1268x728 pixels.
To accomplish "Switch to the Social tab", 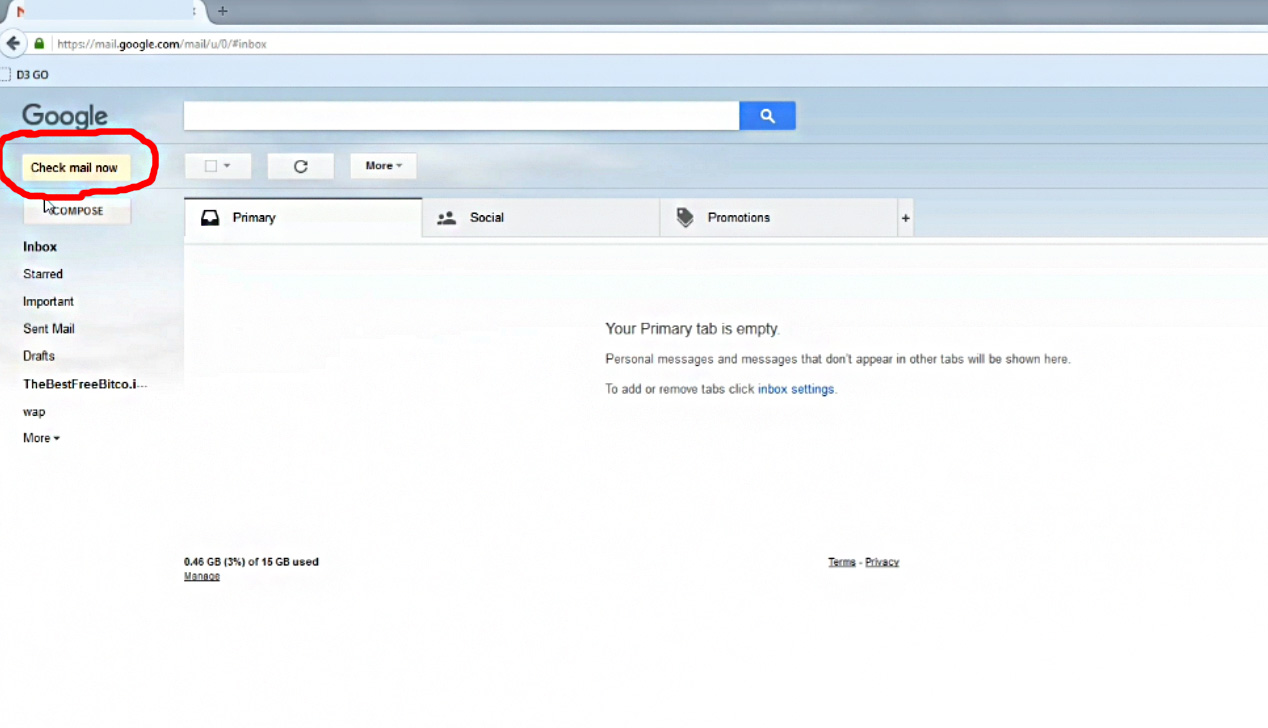I will 487,217.
